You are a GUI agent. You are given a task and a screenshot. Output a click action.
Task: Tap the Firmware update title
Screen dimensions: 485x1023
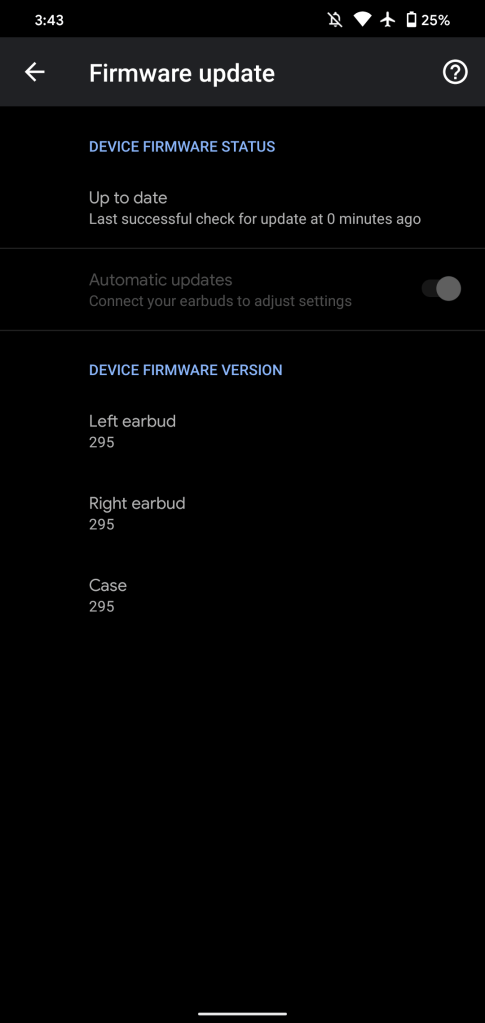coord(181,73)
